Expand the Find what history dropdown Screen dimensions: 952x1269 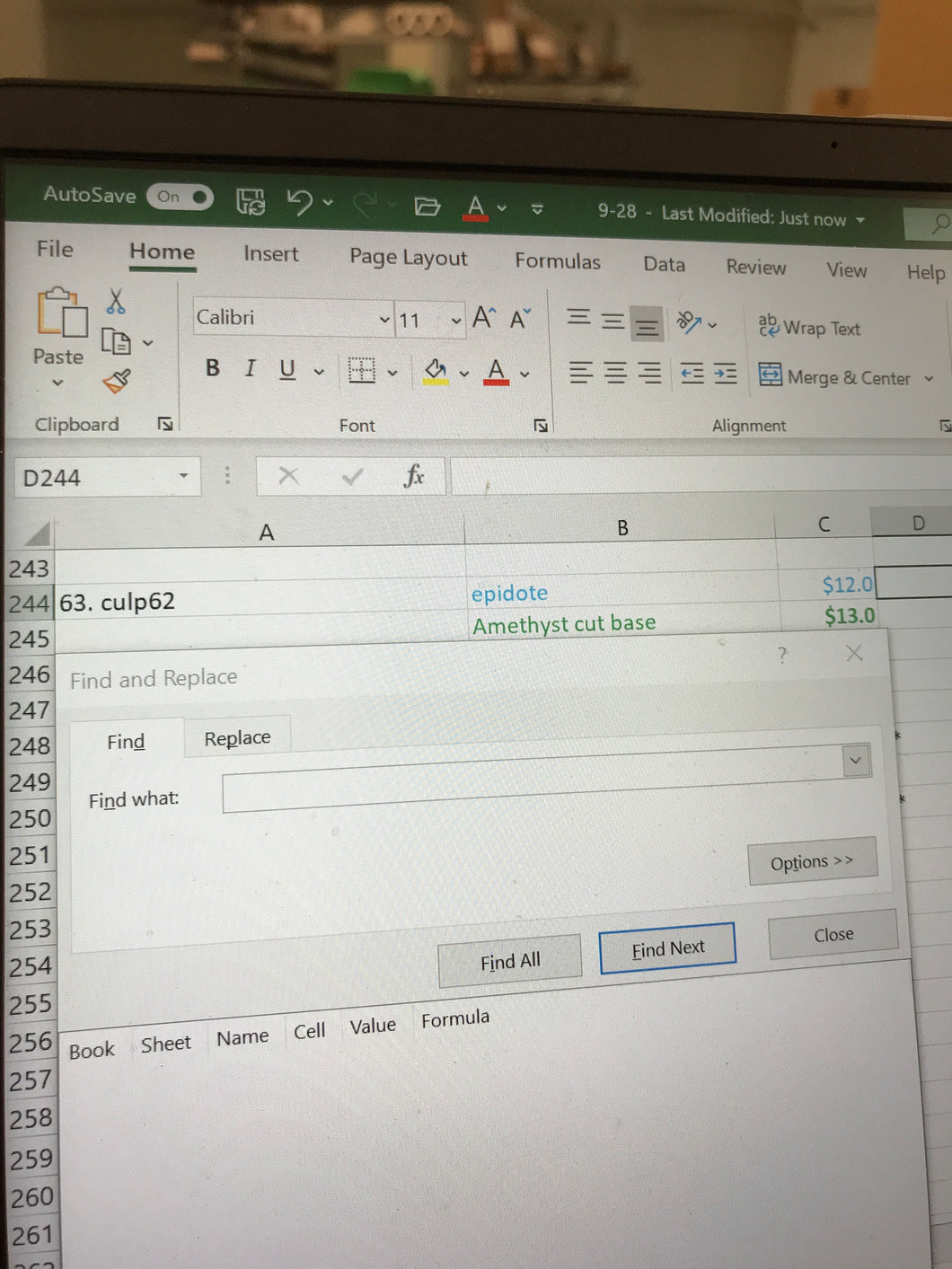click(856, 761)
